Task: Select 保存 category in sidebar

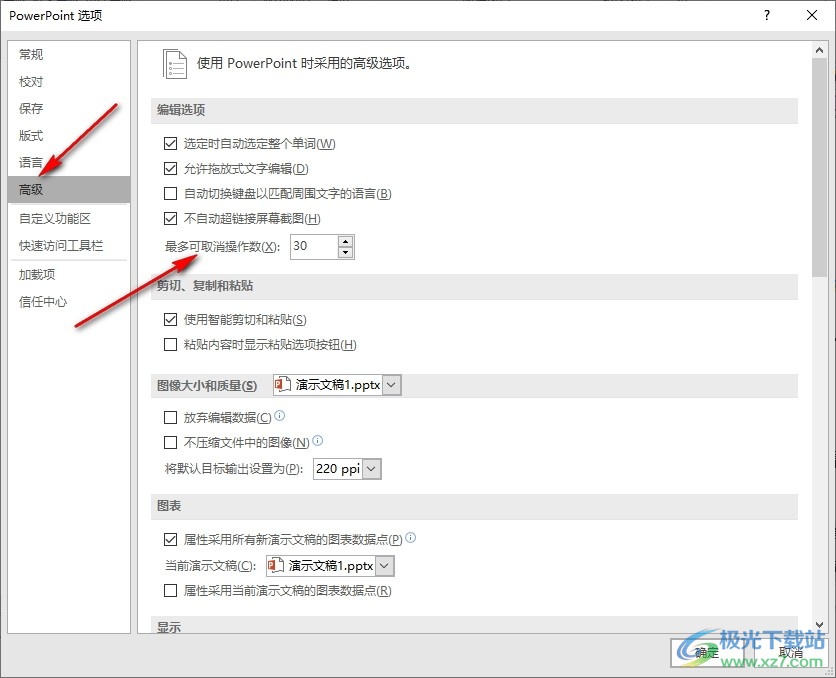Action: tap(69, 109)
